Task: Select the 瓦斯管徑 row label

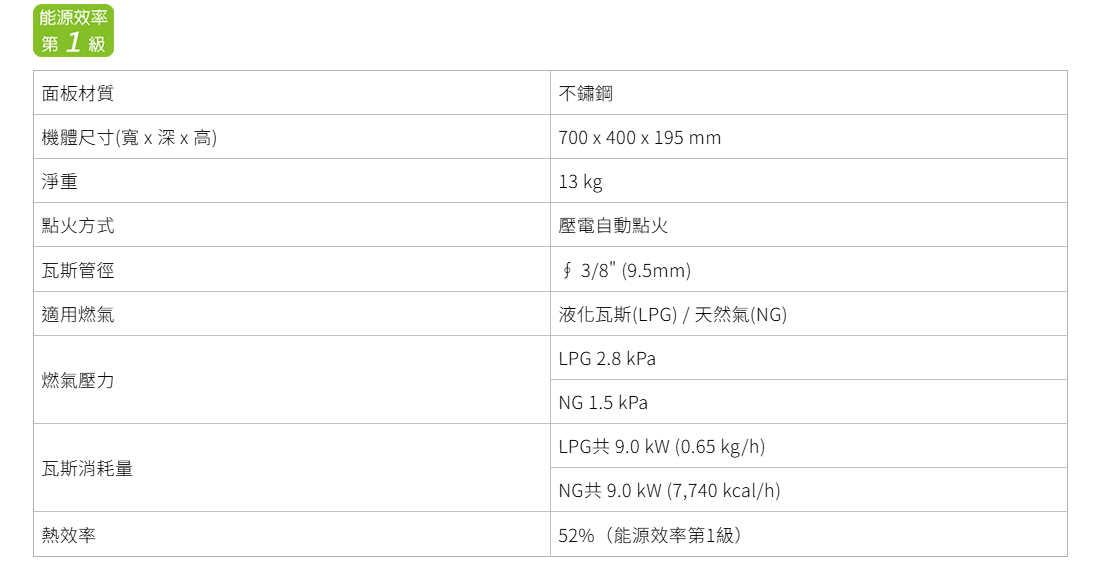Action: 78,270
